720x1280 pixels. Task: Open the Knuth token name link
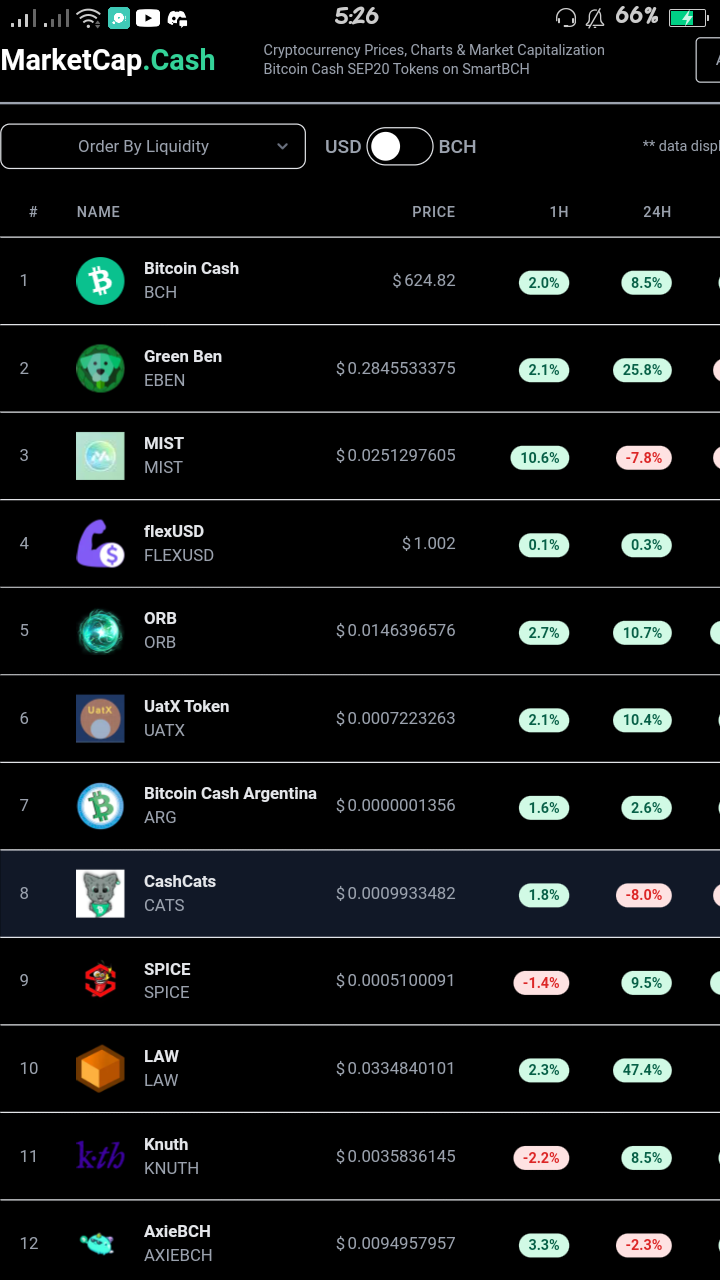click(x=166, y=1144)
